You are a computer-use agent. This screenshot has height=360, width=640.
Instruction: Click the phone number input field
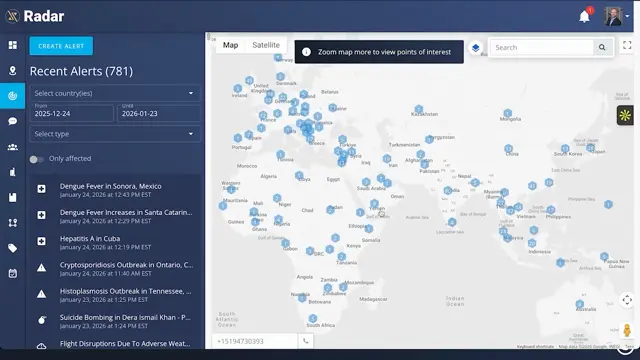point(254,341)
